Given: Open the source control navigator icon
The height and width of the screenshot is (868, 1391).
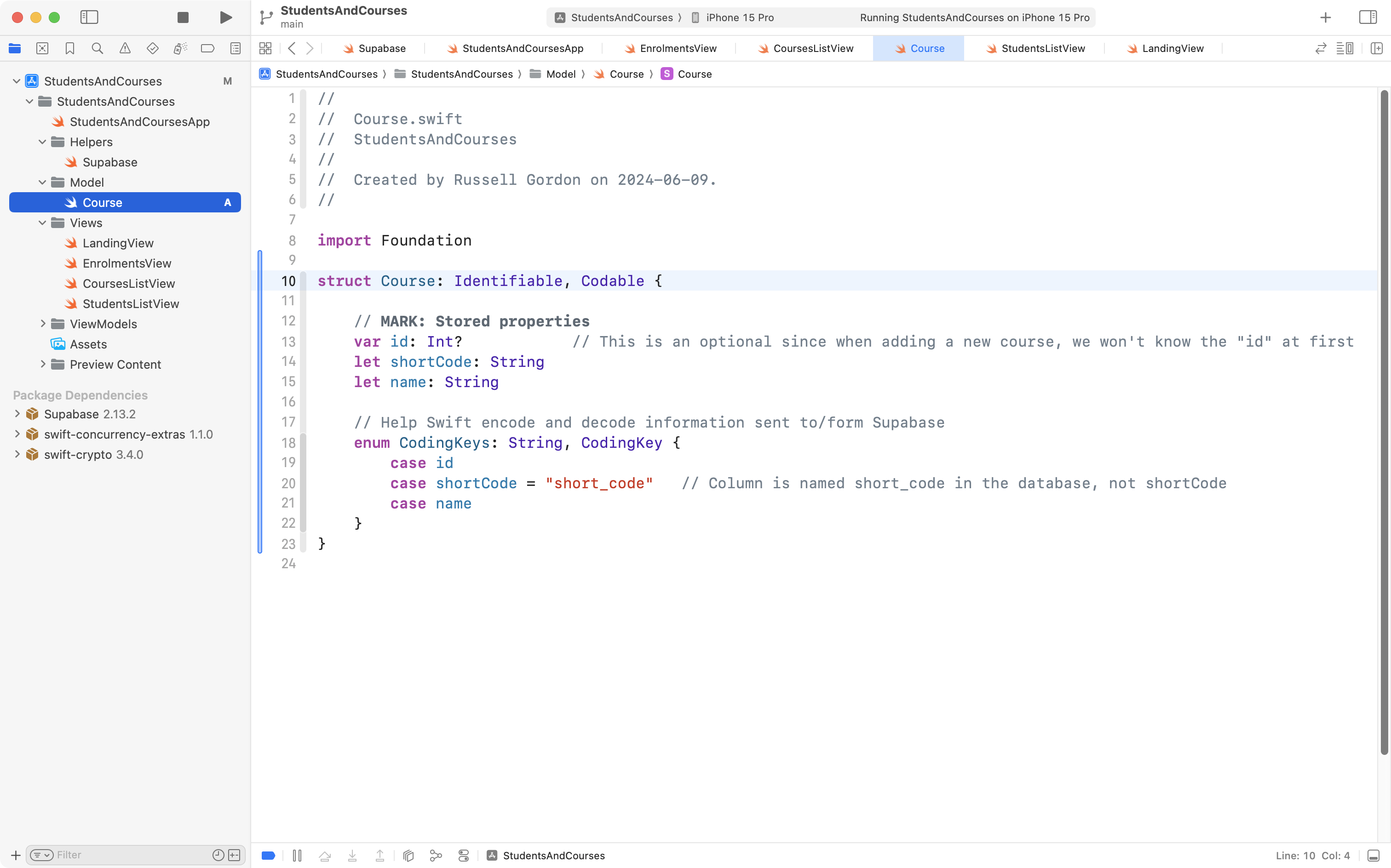Looking at the screenshot, I should point(42,48).
